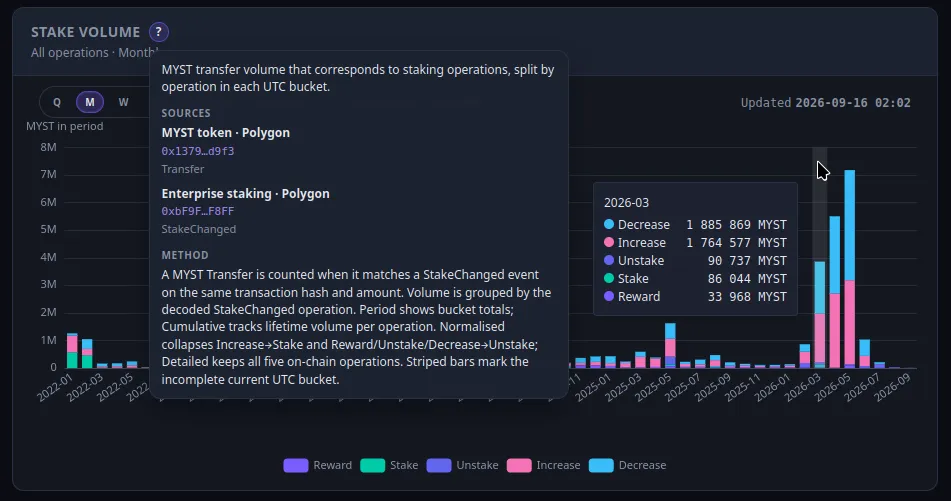The height and width of the screenshot is (501, 951).
Task: Click the Increase 1 764 577 MYST tooltip row
Action: 695,243
